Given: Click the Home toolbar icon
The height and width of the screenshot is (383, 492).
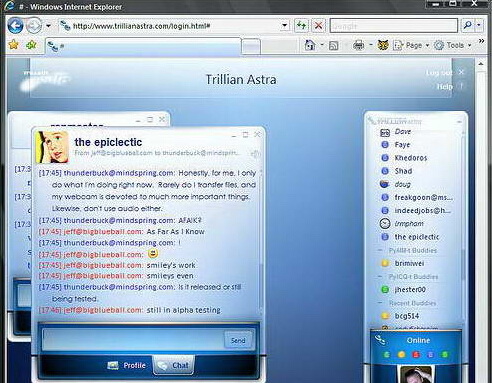Looking at the screenshot, I should (x=310, y=45).
